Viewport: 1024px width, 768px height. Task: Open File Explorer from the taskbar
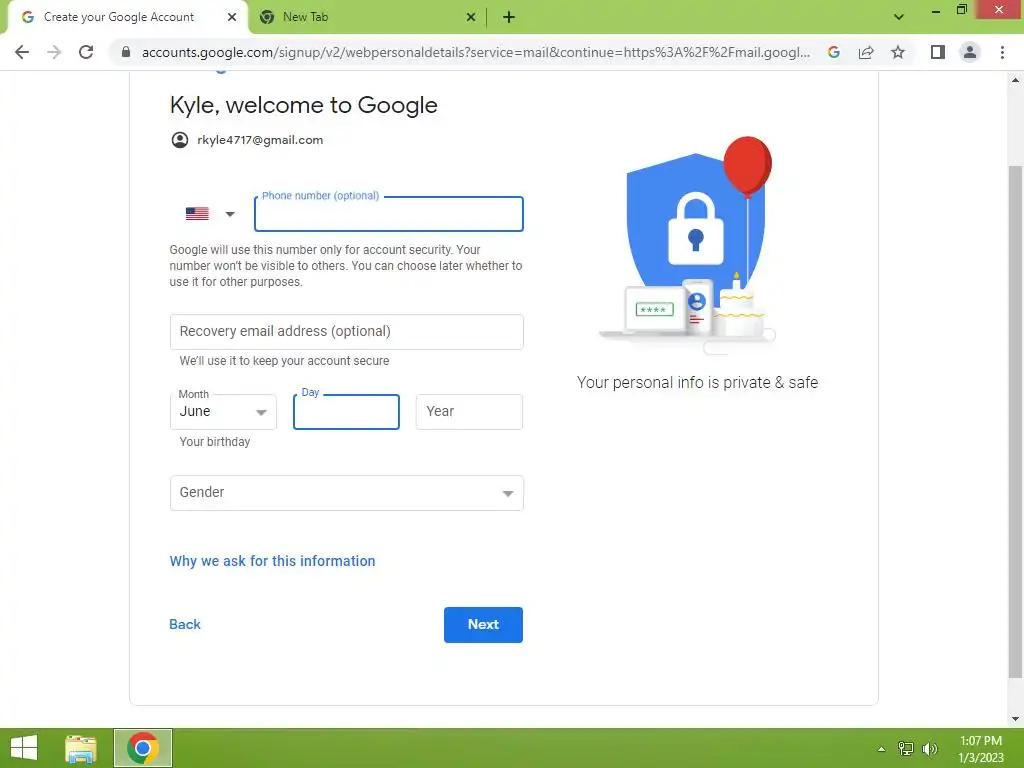click(81, 748)
